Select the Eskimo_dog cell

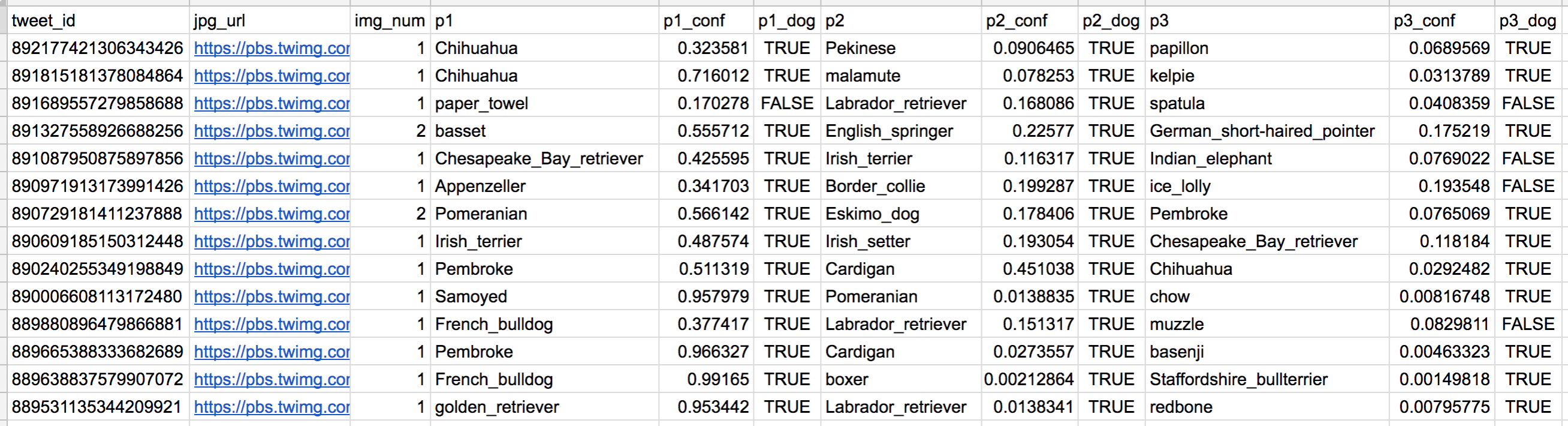[x=901, y=214]
